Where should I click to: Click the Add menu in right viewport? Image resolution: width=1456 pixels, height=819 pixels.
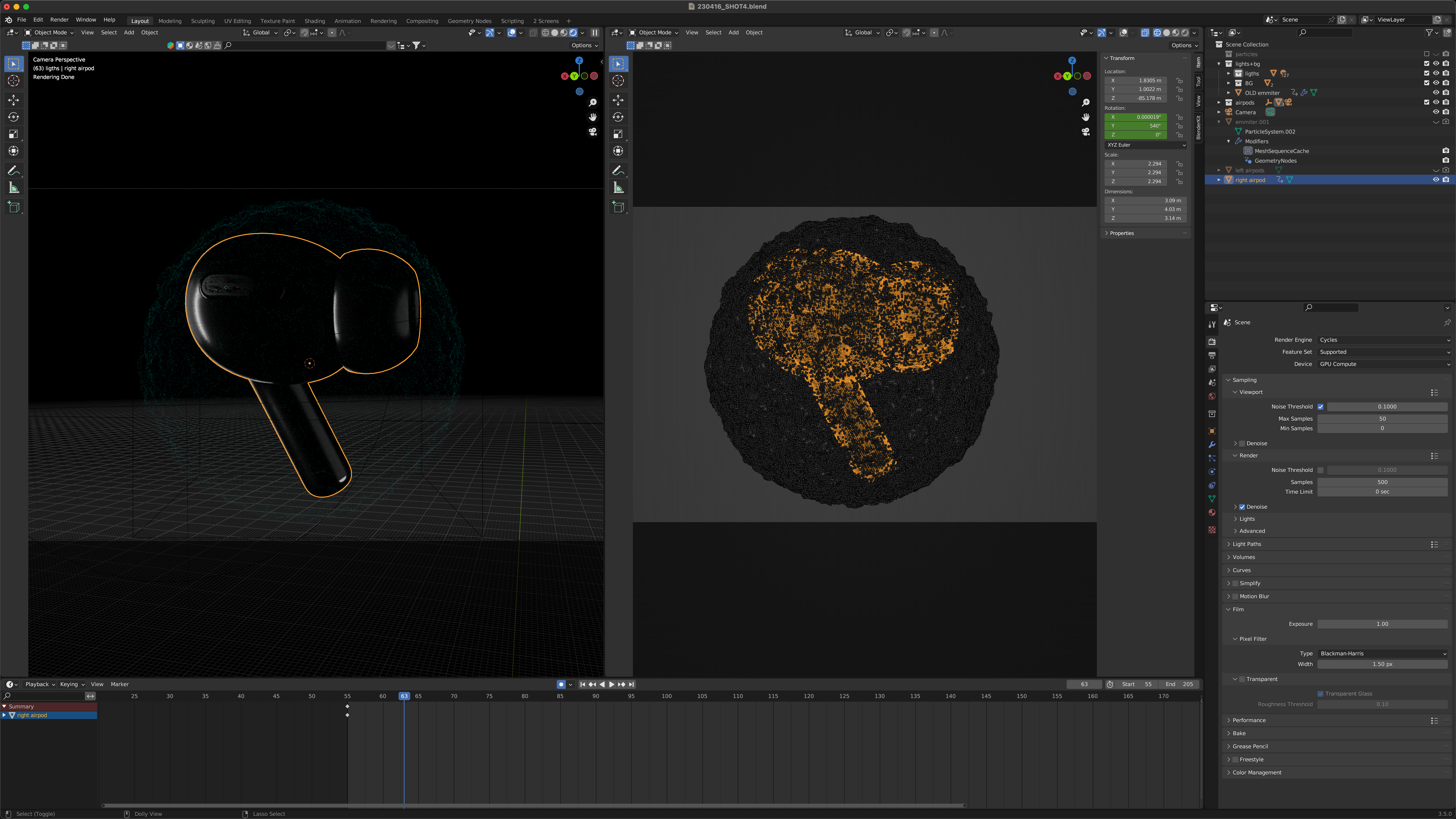tap(733, 33)
